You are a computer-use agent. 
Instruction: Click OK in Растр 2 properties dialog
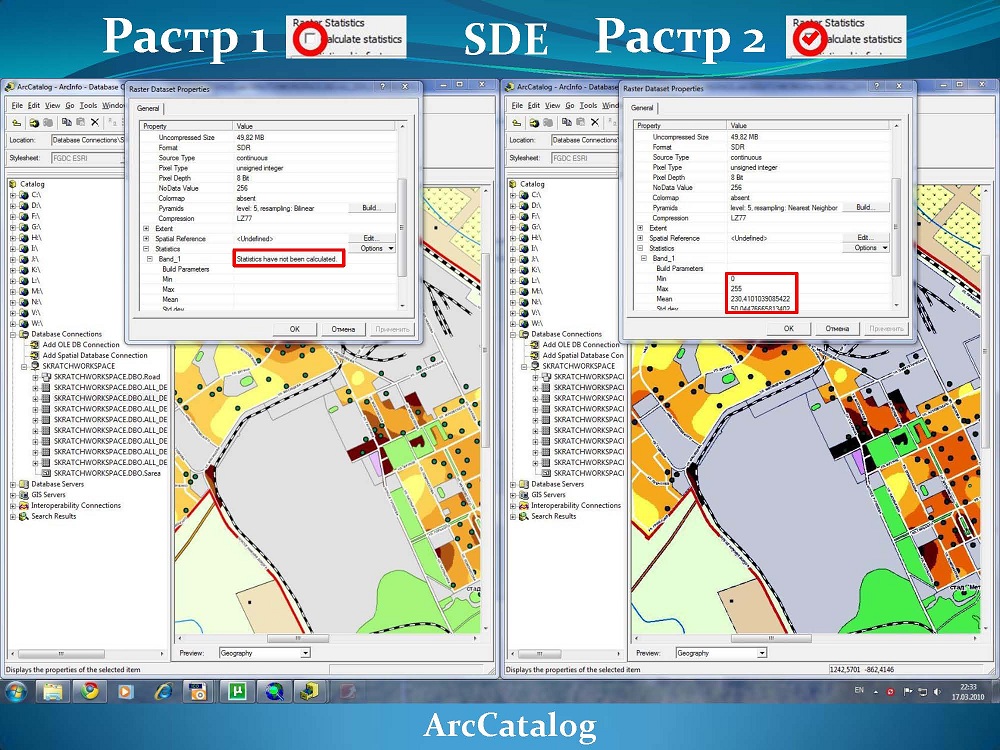[x=789, y=328]
